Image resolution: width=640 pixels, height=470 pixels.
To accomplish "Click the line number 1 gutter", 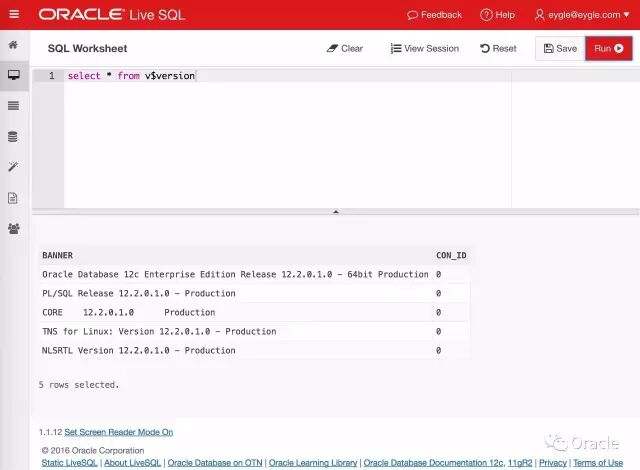I will click(x=52, y=76).
